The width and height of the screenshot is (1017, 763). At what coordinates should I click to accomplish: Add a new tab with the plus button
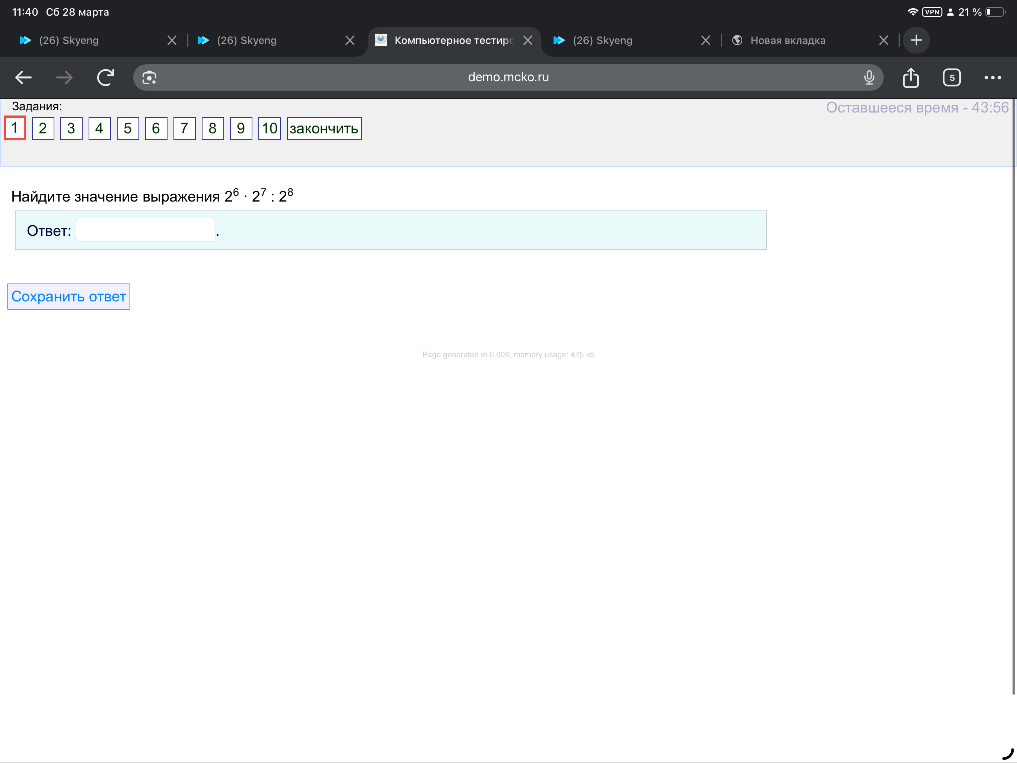point(916,40)
